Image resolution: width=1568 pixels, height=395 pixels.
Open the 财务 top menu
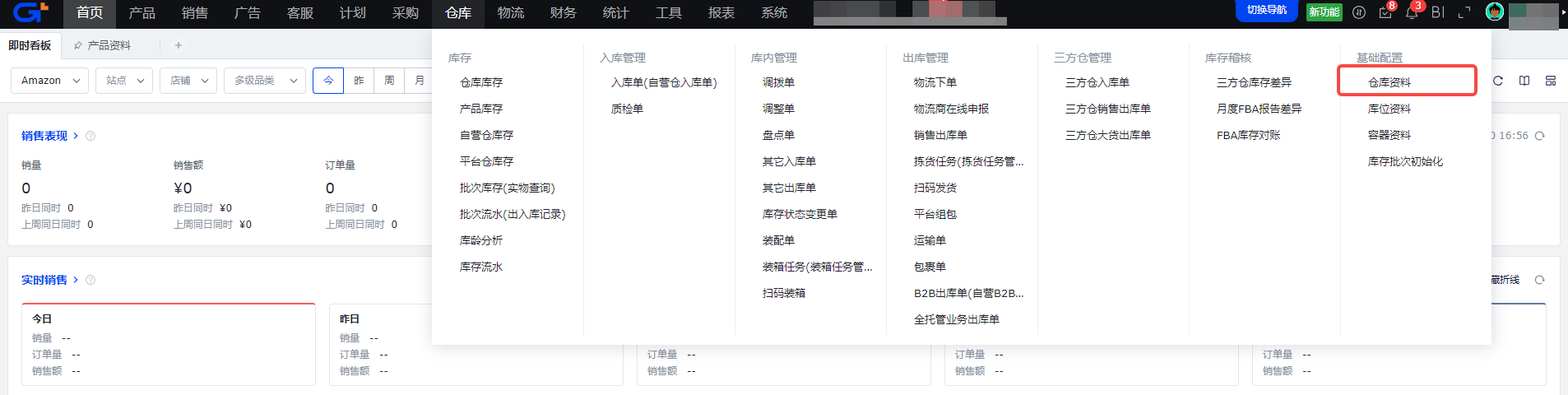click(x=564, y=13)
